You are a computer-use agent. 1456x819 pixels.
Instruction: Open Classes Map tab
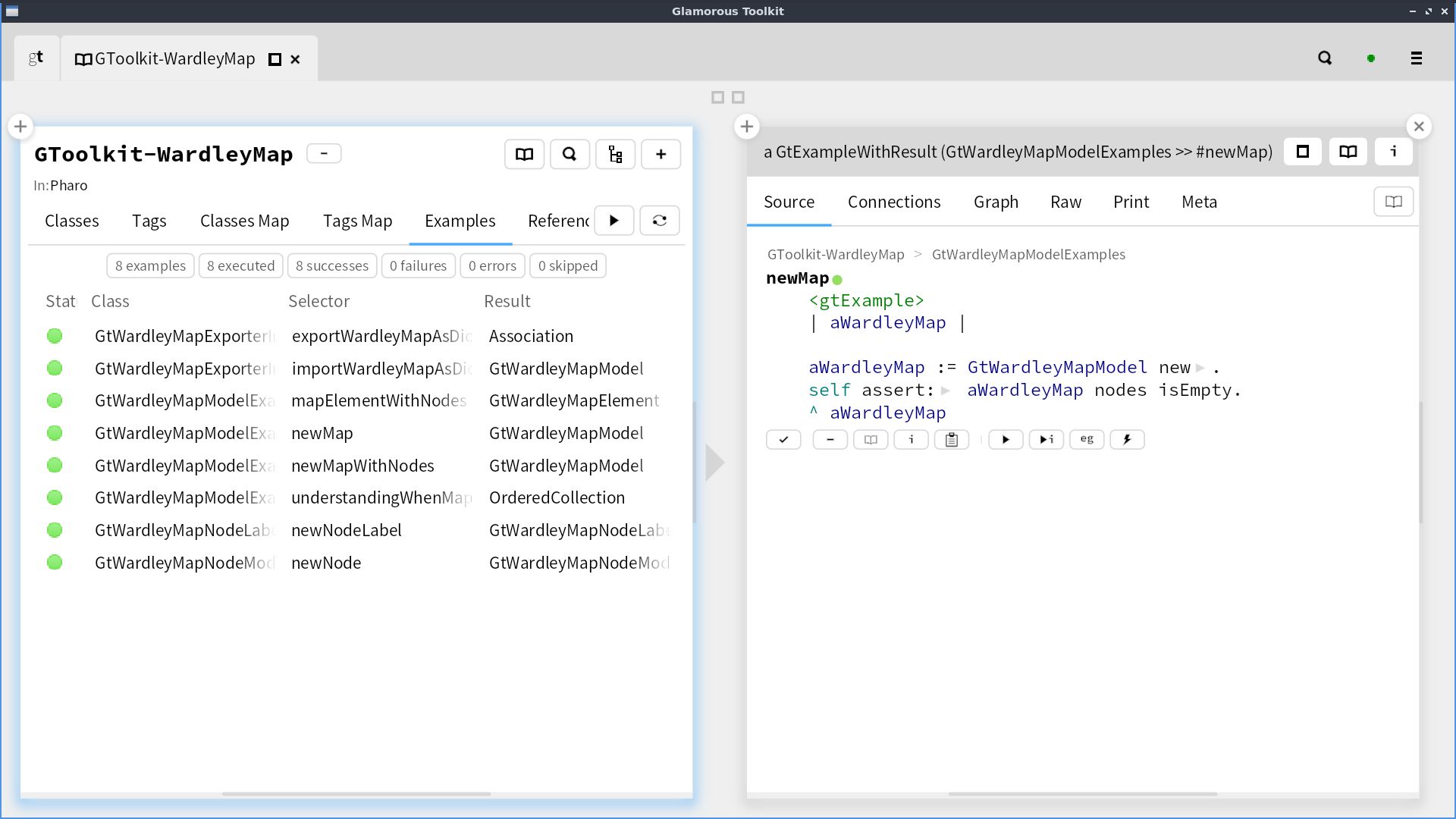click(x=244, y=221)
